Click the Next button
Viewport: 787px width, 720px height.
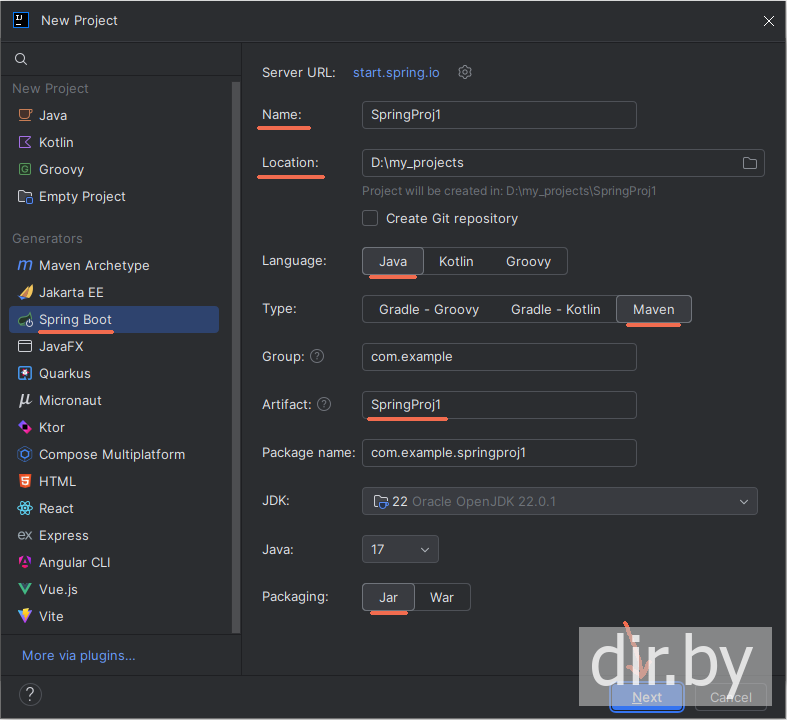click(646, 697)
